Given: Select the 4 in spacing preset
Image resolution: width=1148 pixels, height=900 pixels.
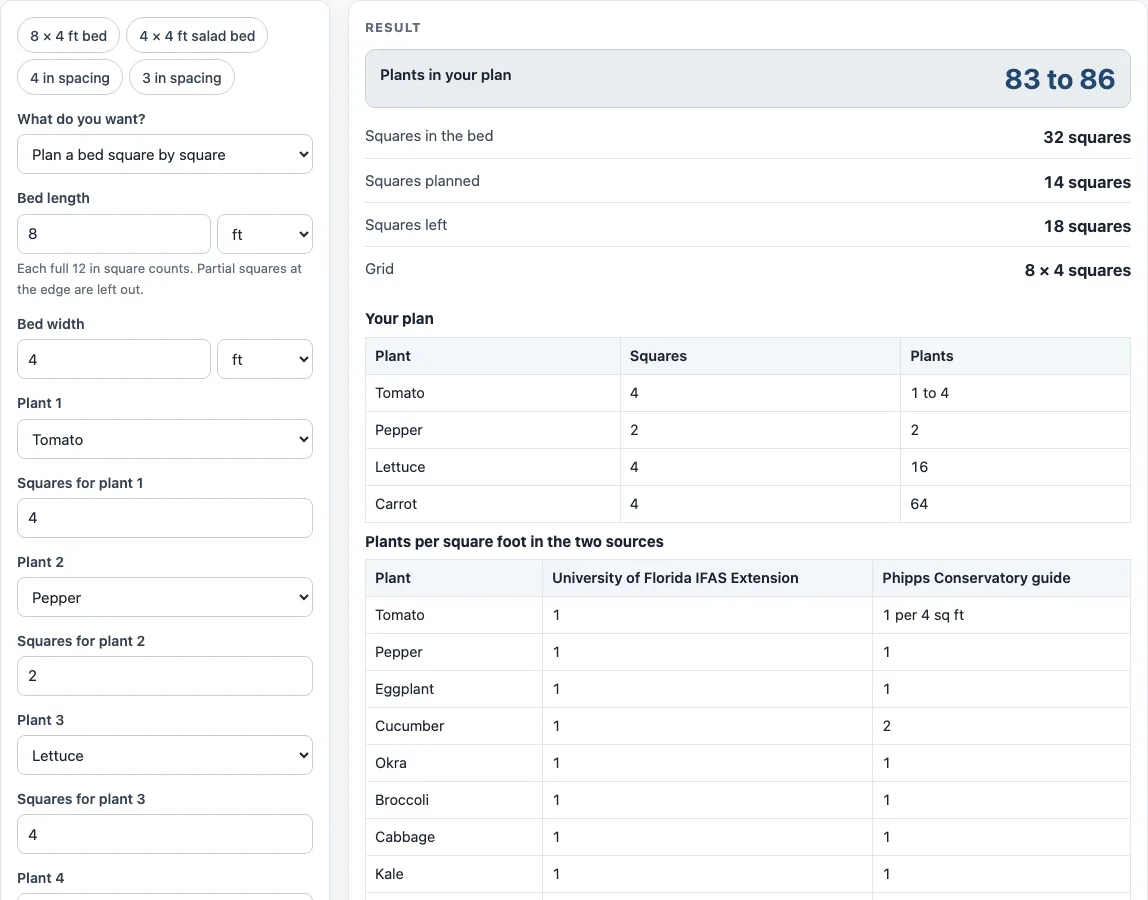Looking at the screenshot, I should point(70,78).
